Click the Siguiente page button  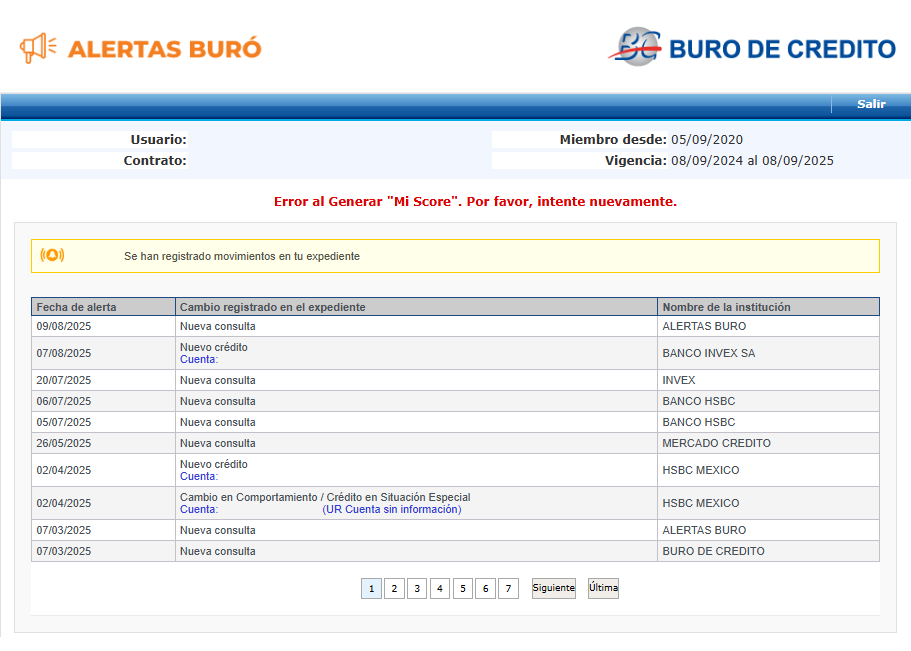pos(554,588)
